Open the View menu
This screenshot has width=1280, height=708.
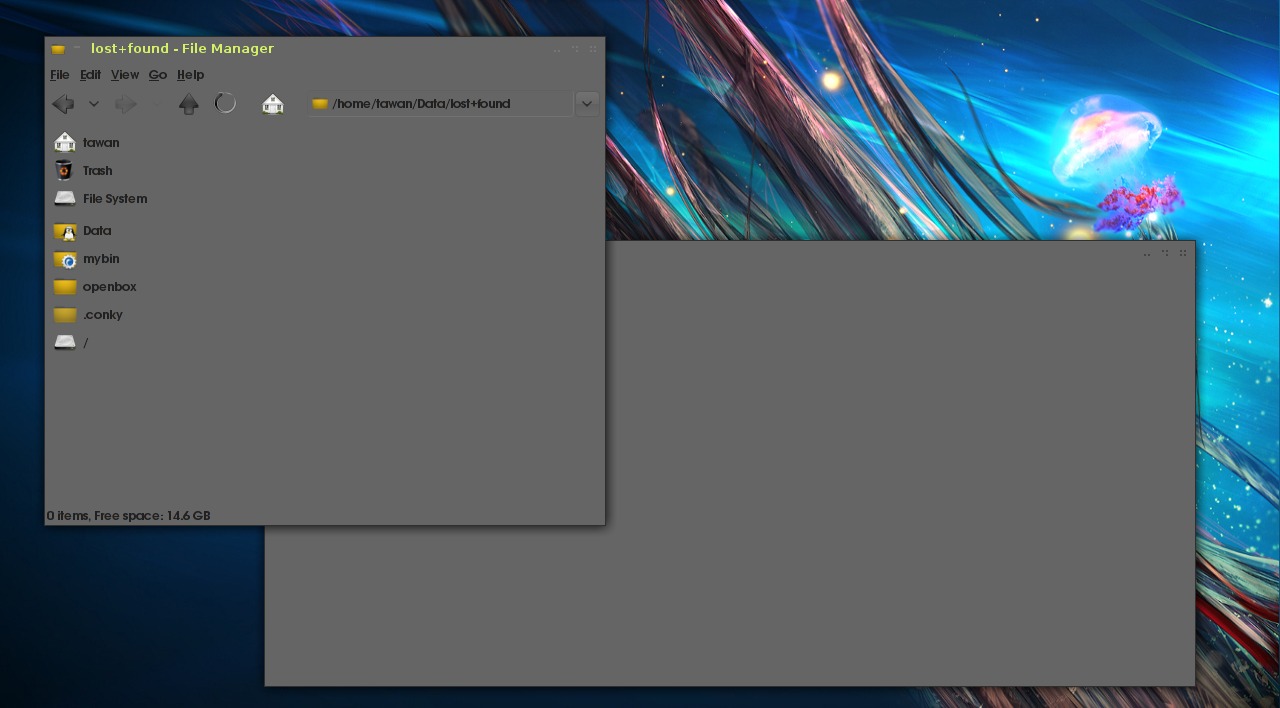tap(125, 75)
